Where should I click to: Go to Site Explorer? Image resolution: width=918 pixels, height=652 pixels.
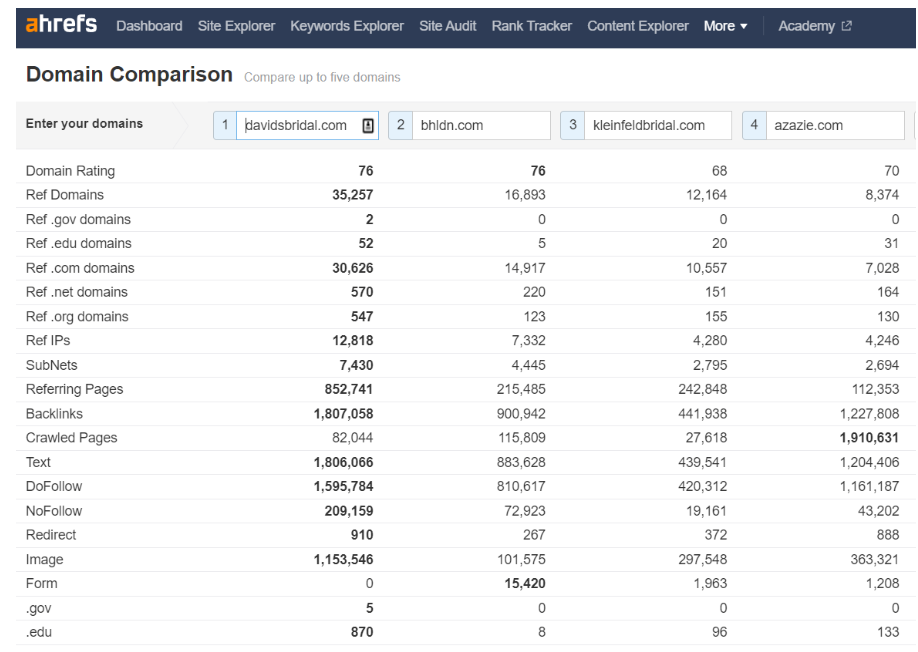(237, 26)
